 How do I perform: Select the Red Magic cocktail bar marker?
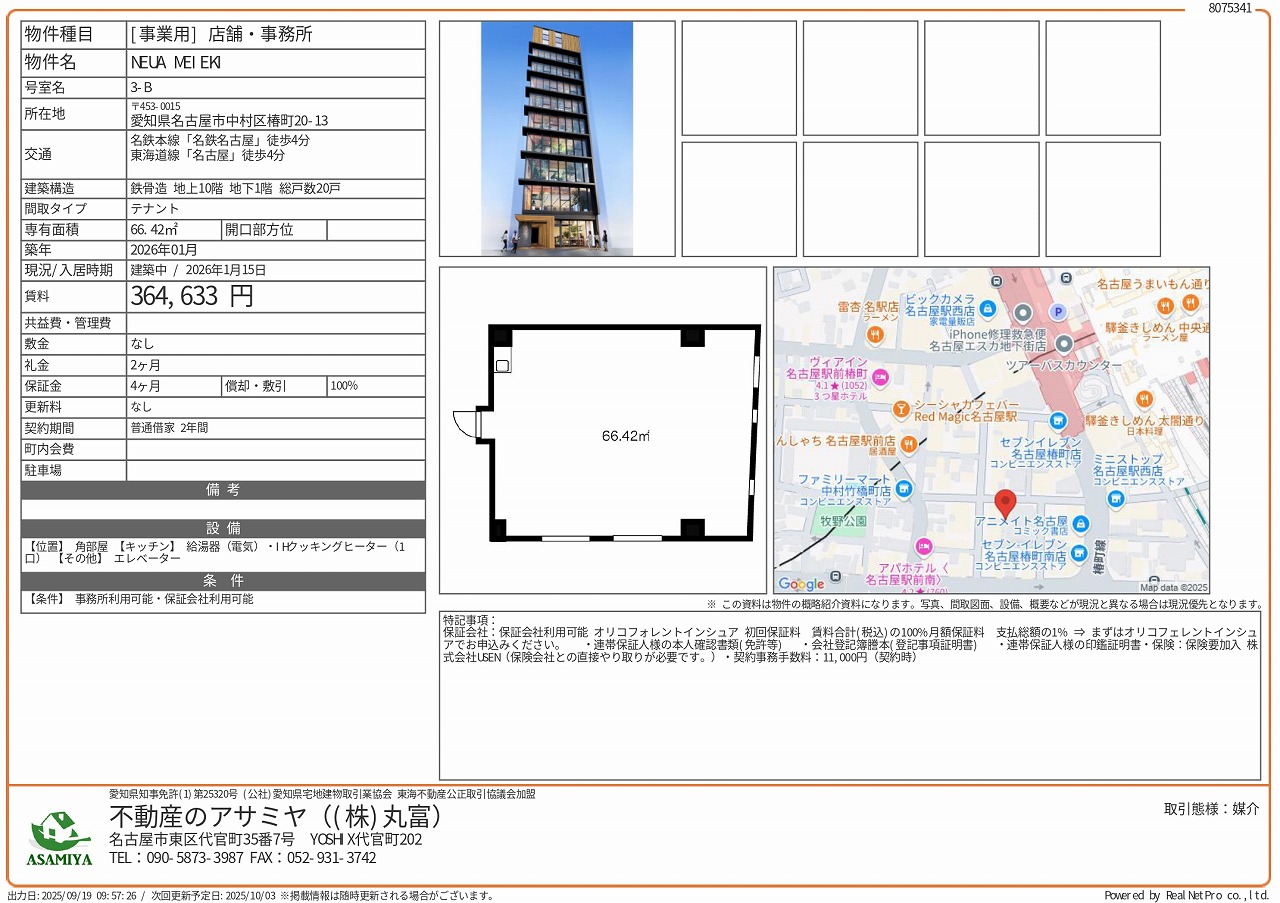(901, 409)
